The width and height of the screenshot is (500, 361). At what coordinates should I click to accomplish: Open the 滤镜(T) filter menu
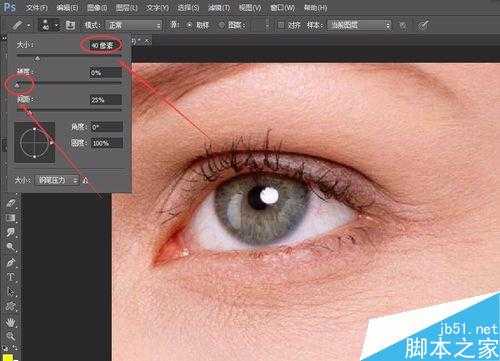tap(219, 7)
